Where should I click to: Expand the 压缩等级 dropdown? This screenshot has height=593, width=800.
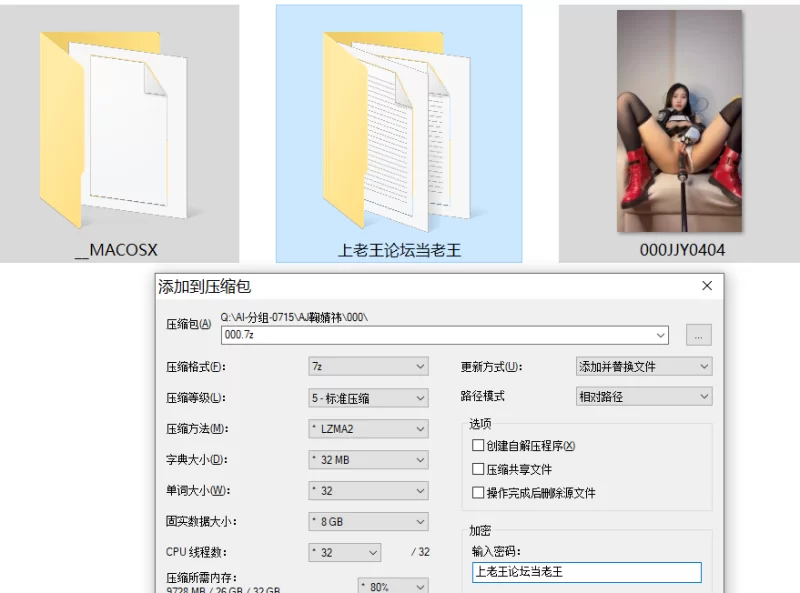(368, 398)
